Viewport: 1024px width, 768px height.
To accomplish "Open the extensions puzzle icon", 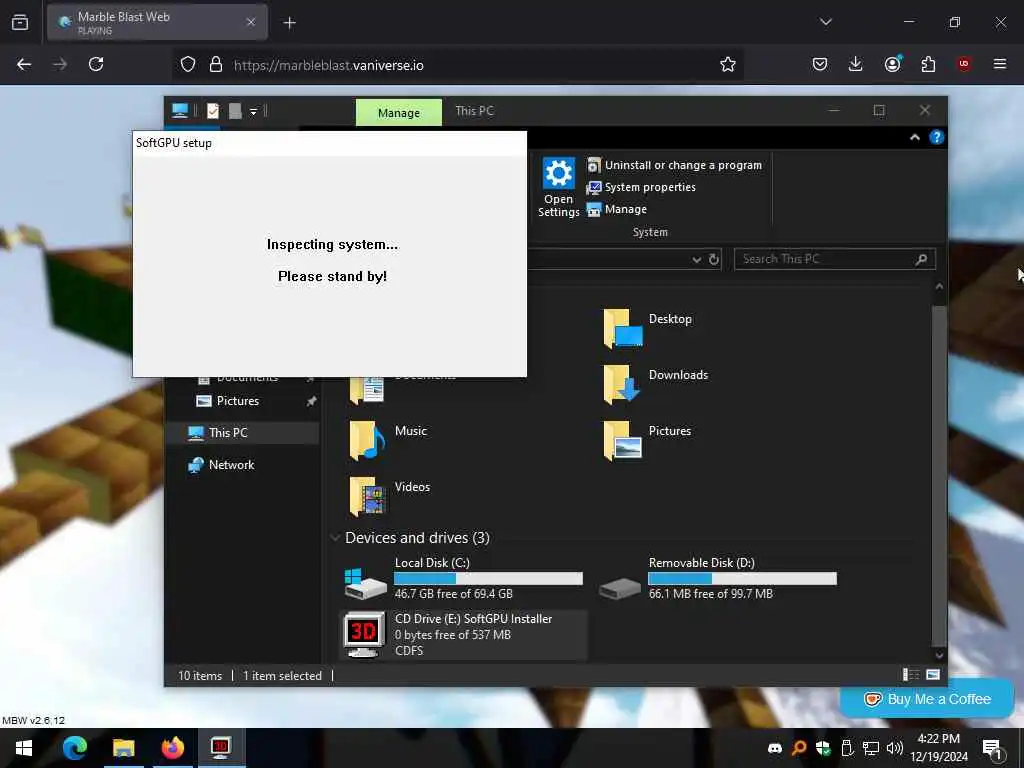I will coord(928,64).
